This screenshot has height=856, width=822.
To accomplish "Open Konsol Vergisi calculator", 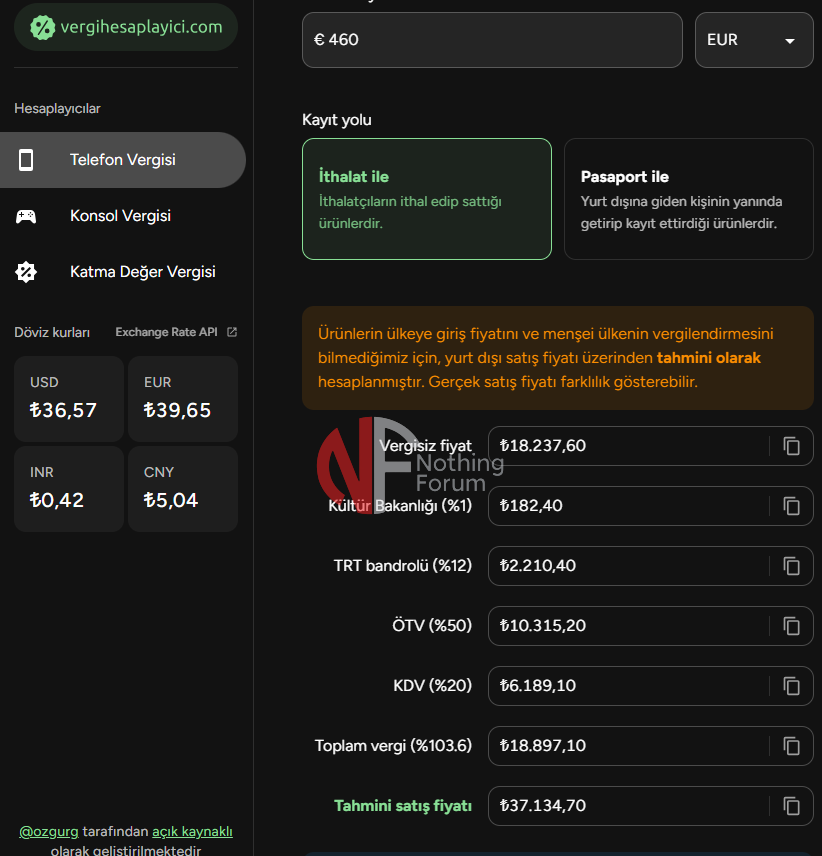I will coord(120,216).
